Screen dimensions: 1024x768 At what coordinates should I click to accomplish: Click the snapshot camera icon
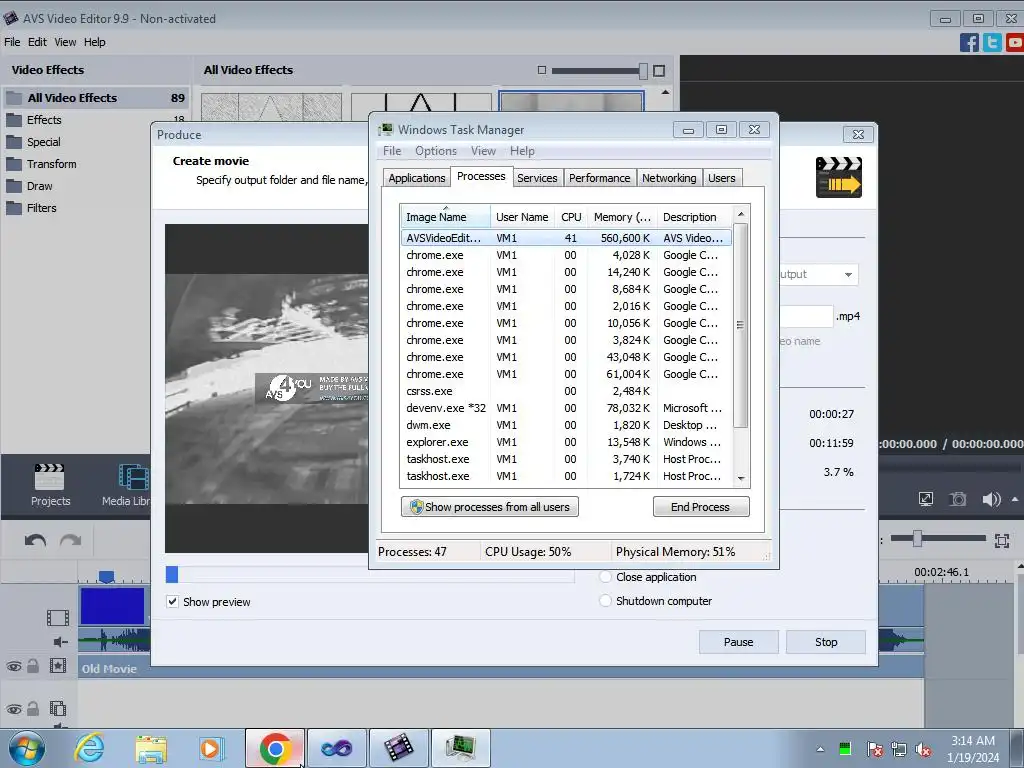[x=957, y=500]
